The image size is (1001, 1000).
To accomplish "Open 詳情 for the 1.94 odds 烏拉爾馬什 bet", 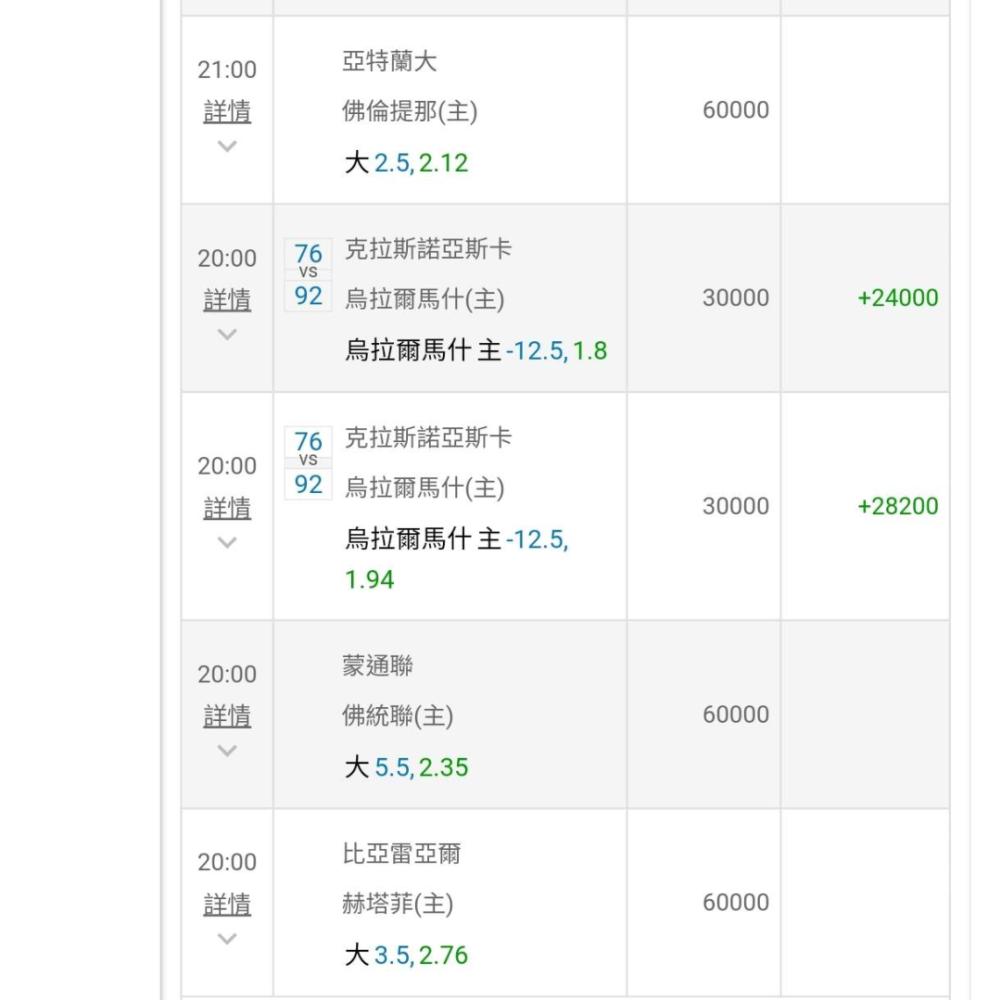I will 227,508.
